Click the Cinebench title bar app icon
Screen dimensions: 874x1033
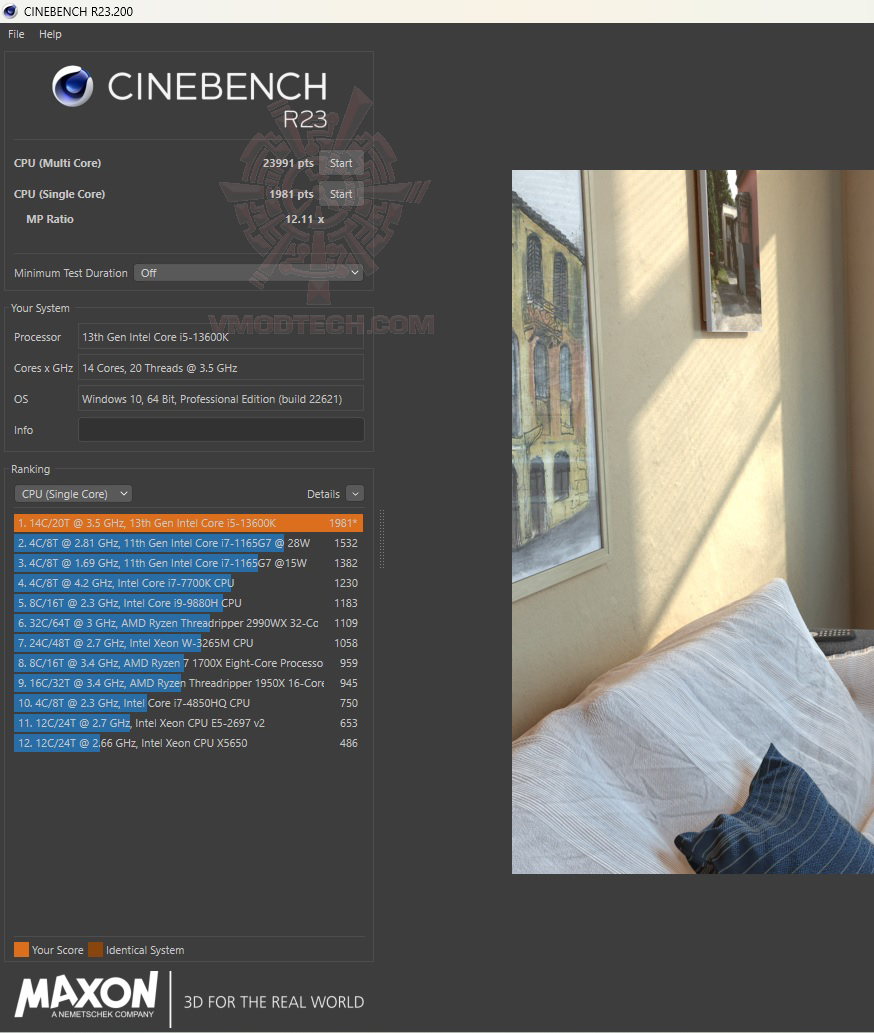pos(11,11)
